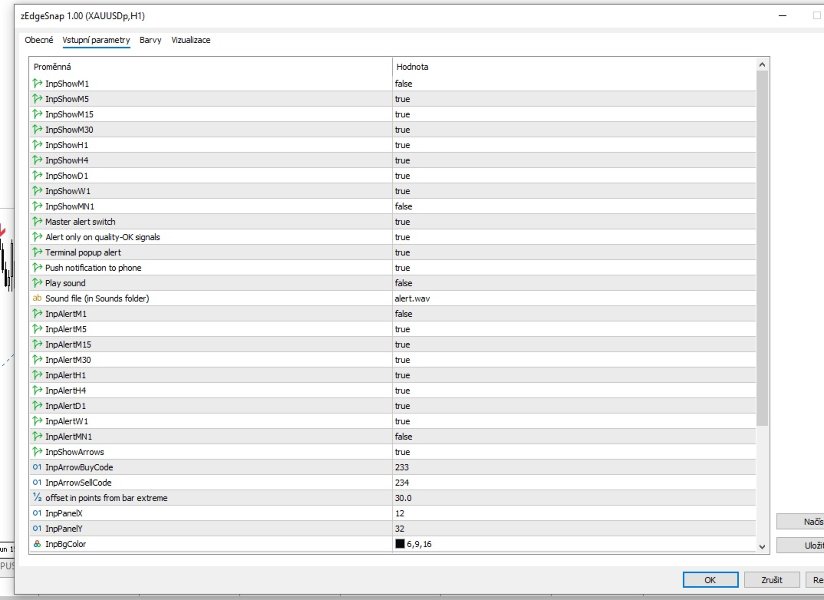Select the offset value 30.0
824x600 pixels.
pyautogui.click(x=403, y=498)
